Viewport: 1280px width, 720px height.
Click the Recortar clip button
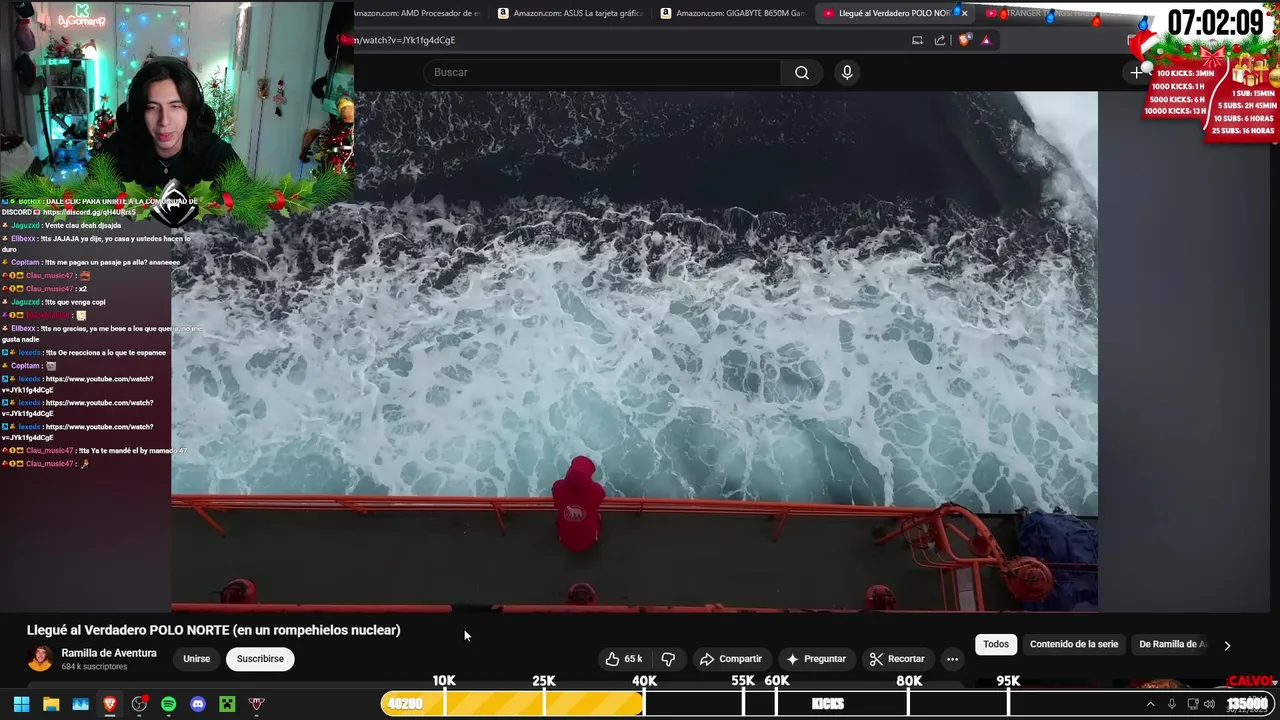(x=897, y=659)
